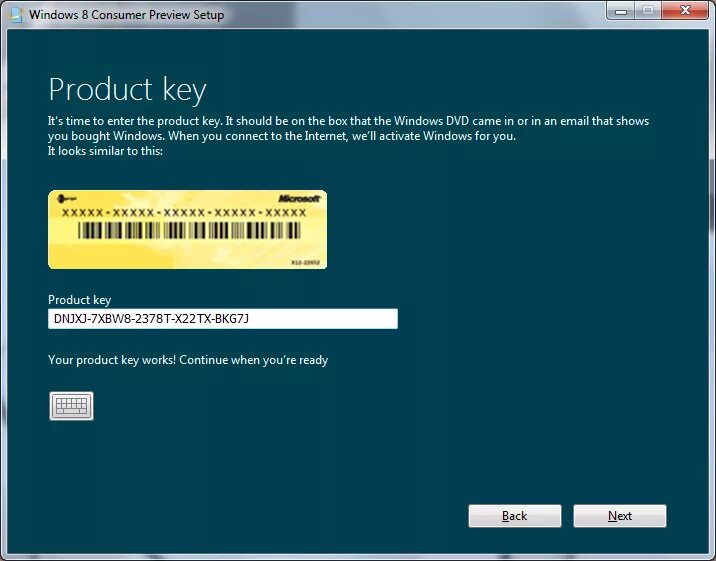Viewport: 716px width, 561px height.
Task: Return with the Back button
Action: 515,516
